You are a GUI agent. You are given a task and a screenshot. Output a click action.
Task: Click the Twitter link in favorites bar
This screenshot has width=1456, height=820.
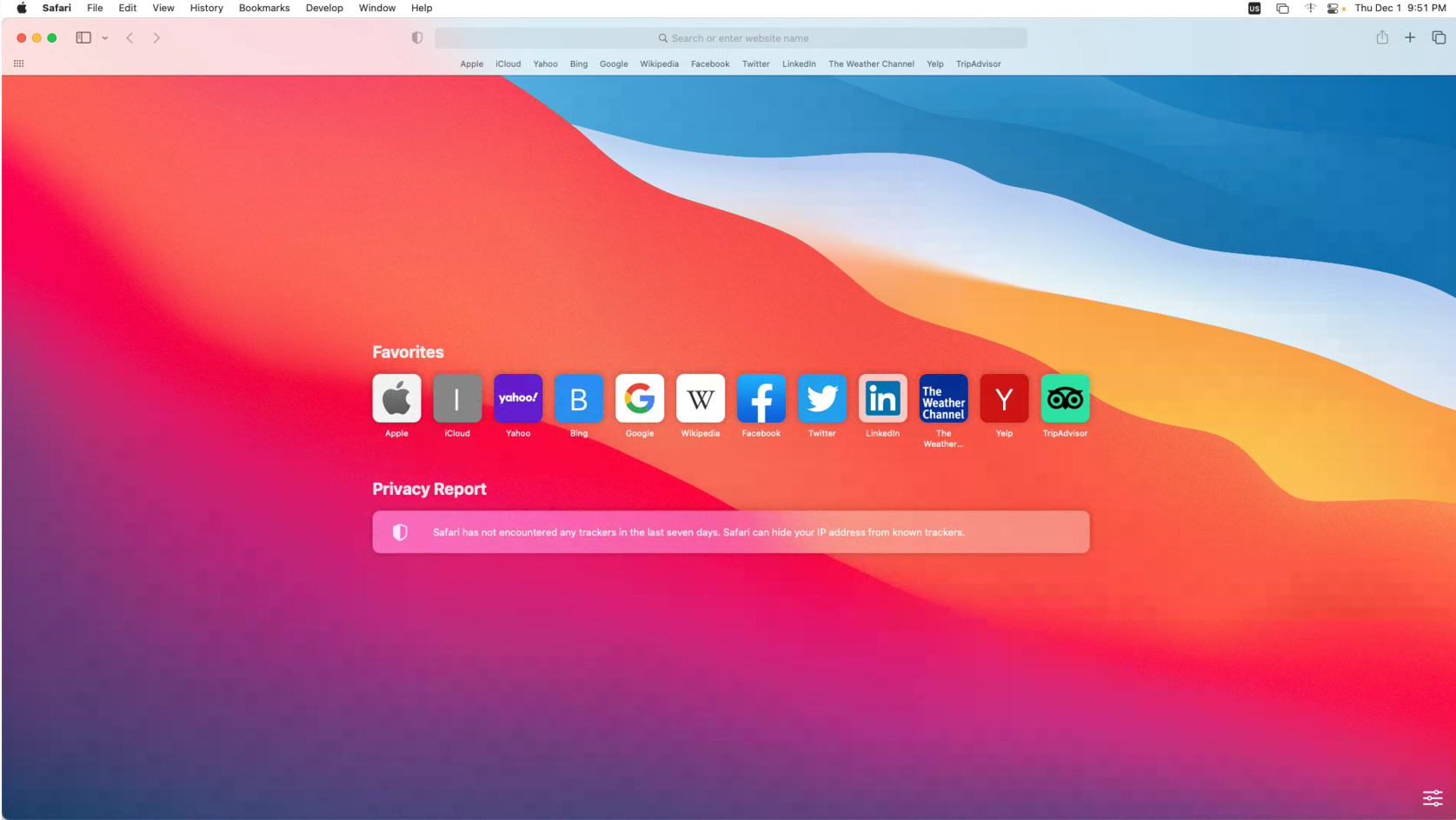756,63
